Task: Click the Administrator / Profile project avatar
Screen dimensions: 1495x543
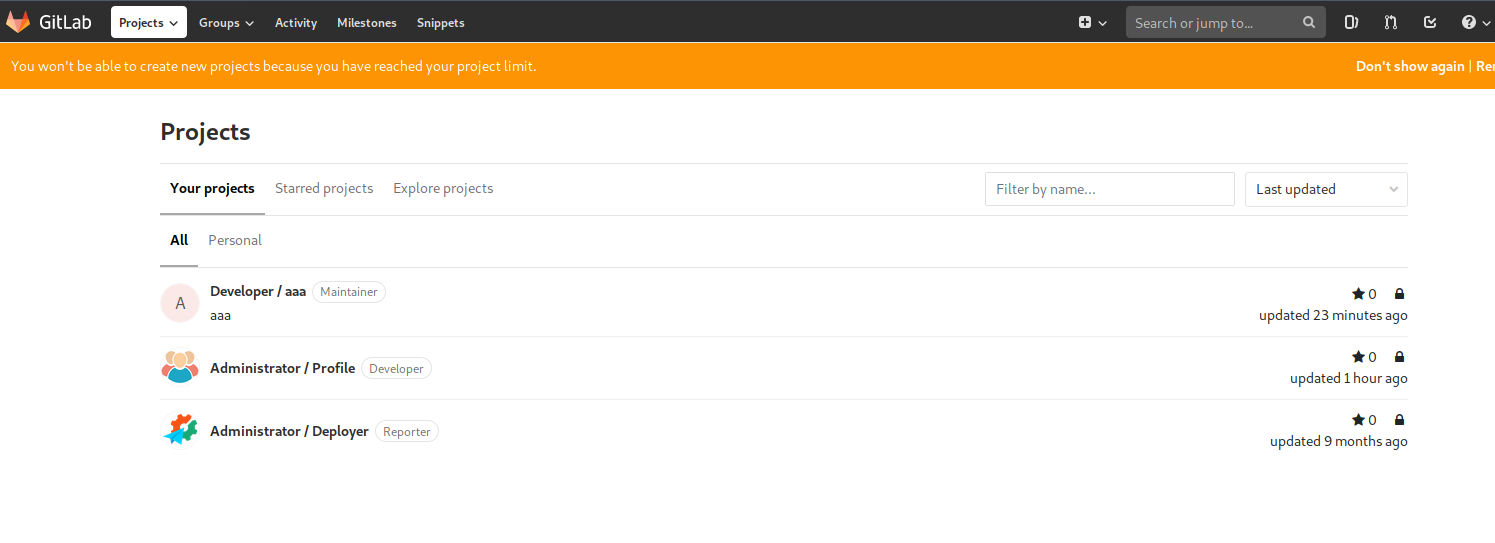Action: pyautogui.click(x=180, y=368)
